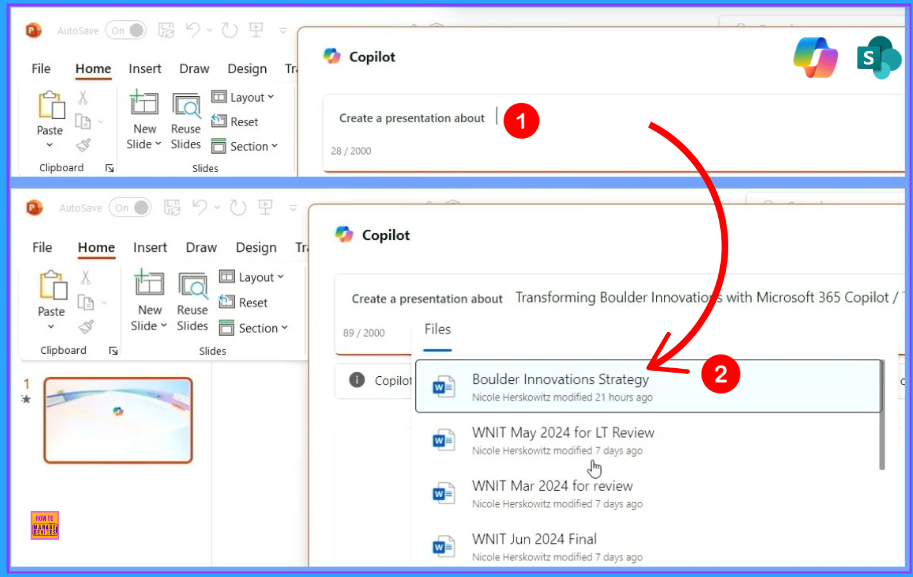The image size is (913, 577).
Task: Open Customize Quick Access Toolbar arrow, bottom window
Action: pyautogui.click(x=293, y=208)
